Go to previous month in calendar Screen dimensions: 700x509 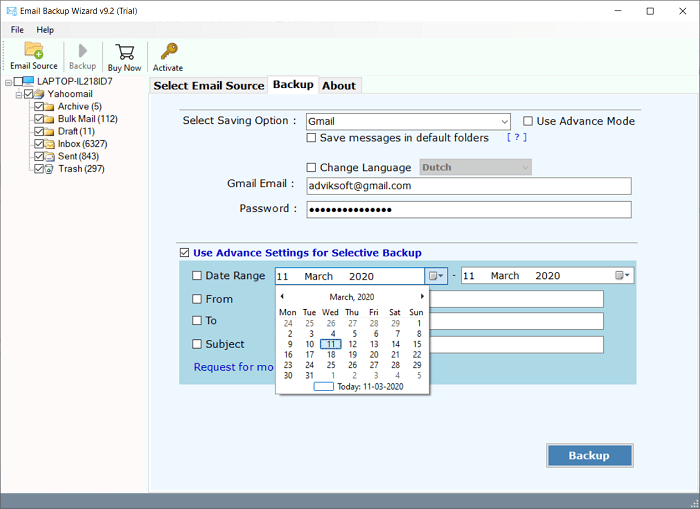[282, 296]
